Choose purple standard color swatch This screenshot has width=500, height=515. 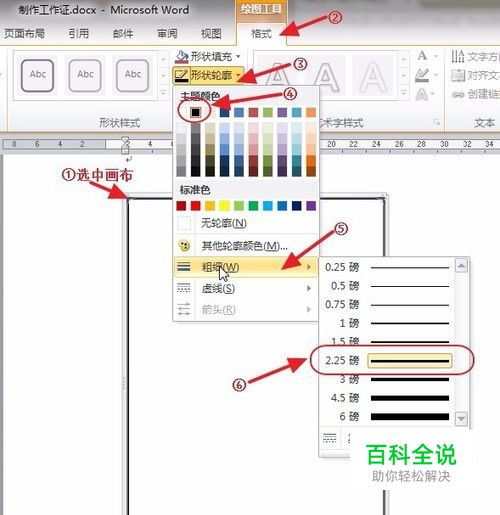(x=311, y=206)
